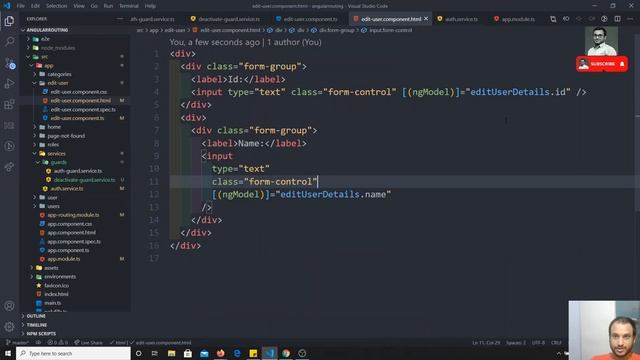Open the Help menu
The height and width of the screenshot is (360, 640).
coord(150,6)
